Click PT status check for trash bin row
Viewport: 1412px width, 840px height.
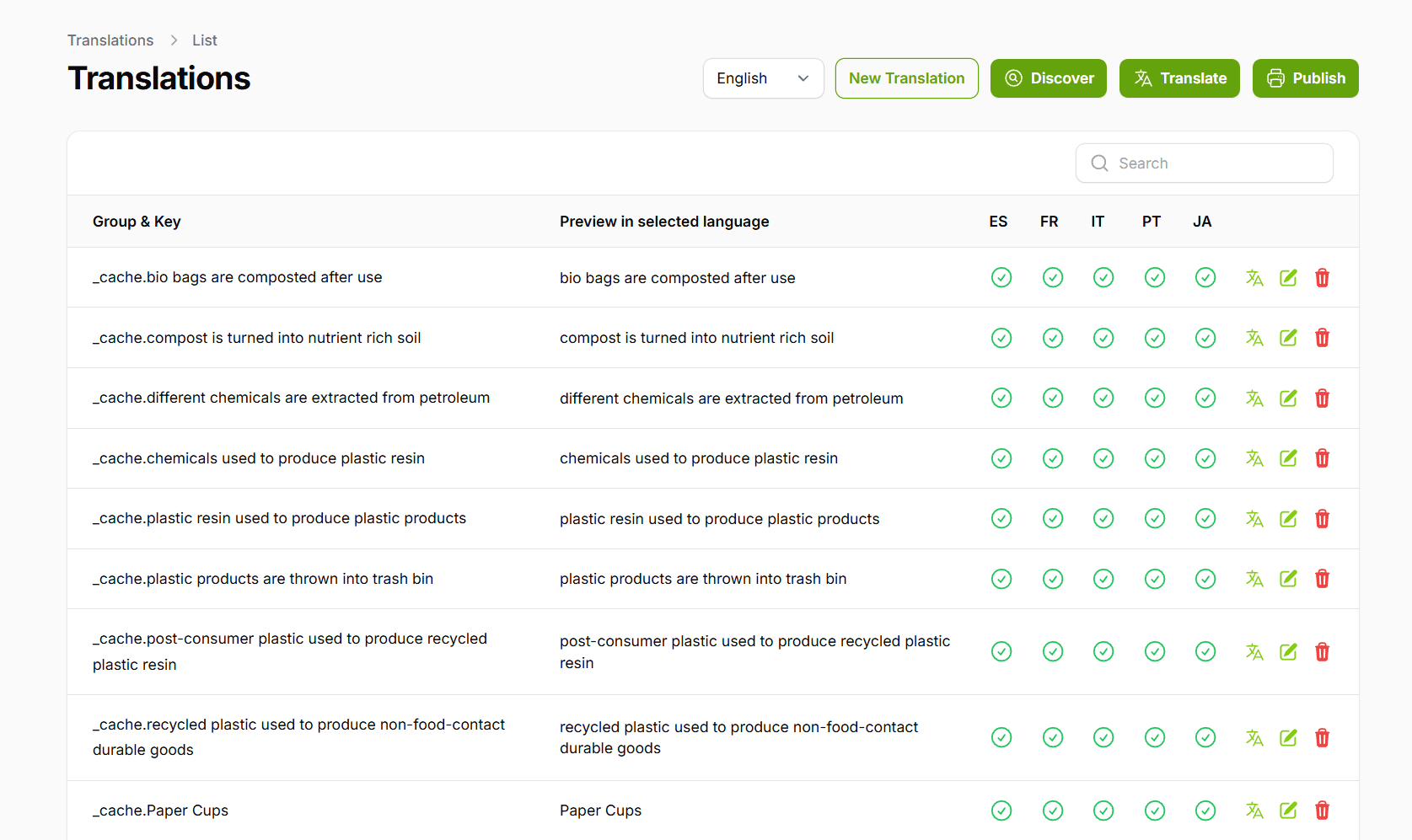pyautogui.click(x=1155, y=579)
